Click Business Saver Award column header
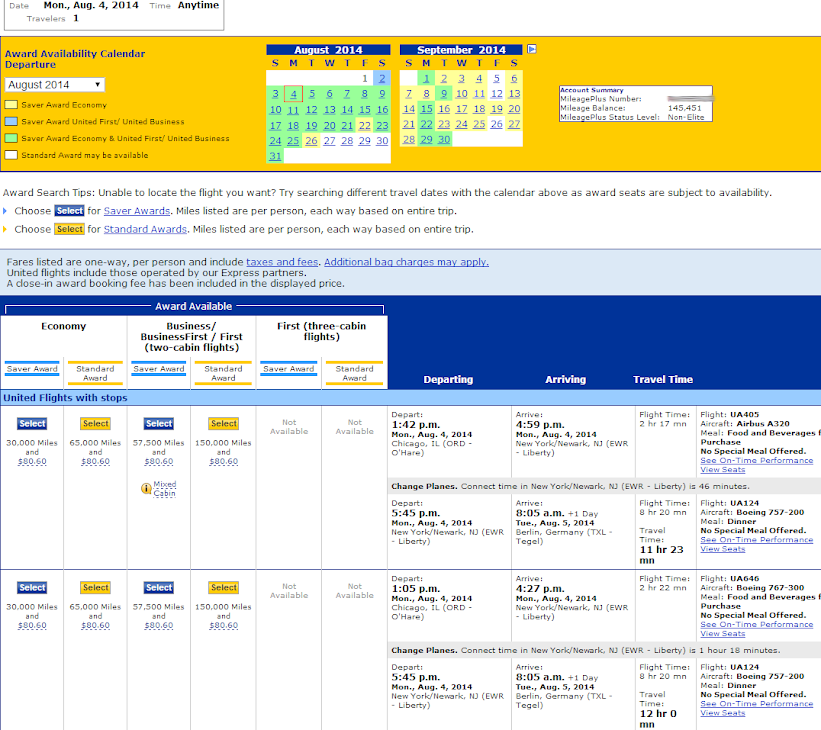 (159, 369)
